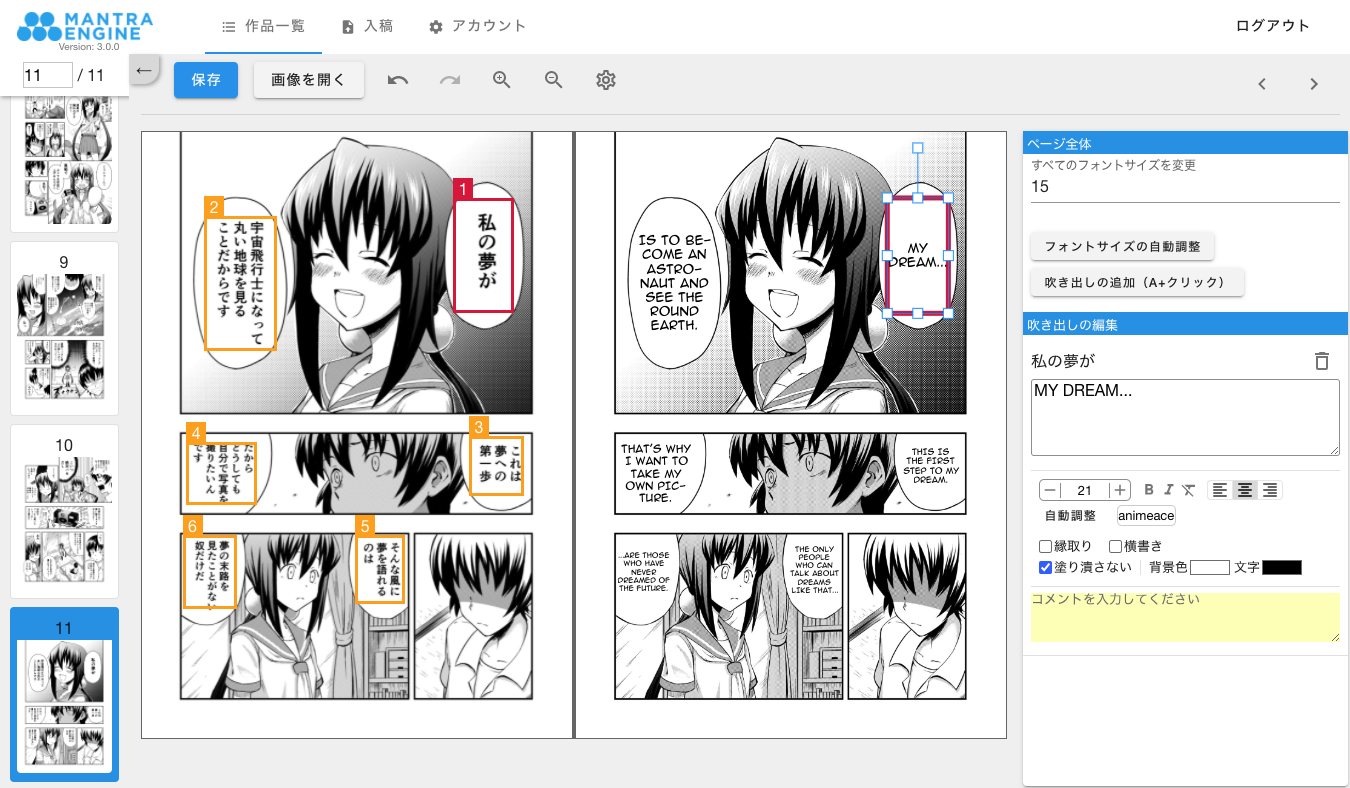Delete the bubble using the trash icon
1350x788 pixels.
tap(1322, 361)
